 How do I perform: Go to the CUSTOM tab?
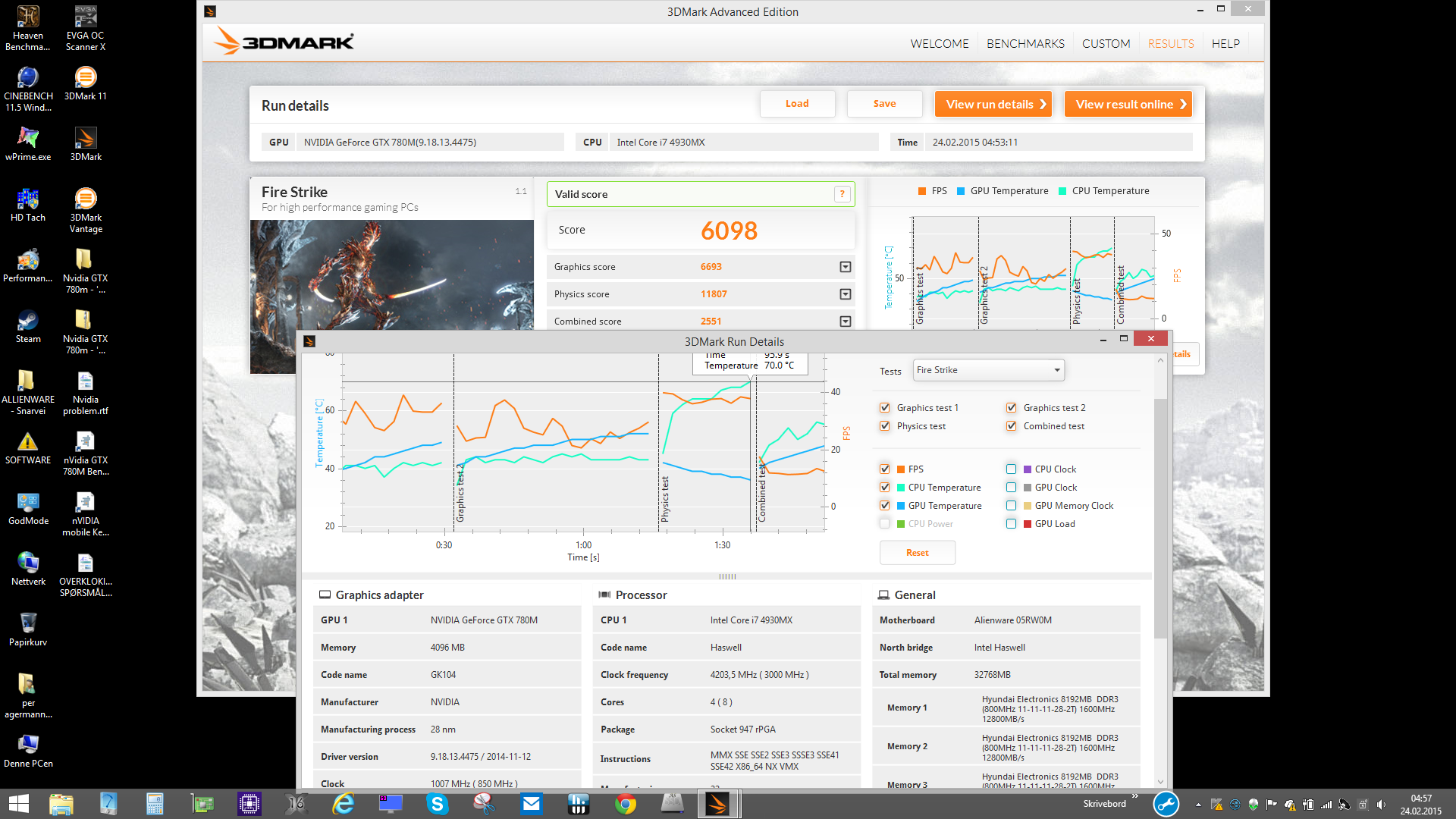1106,44
